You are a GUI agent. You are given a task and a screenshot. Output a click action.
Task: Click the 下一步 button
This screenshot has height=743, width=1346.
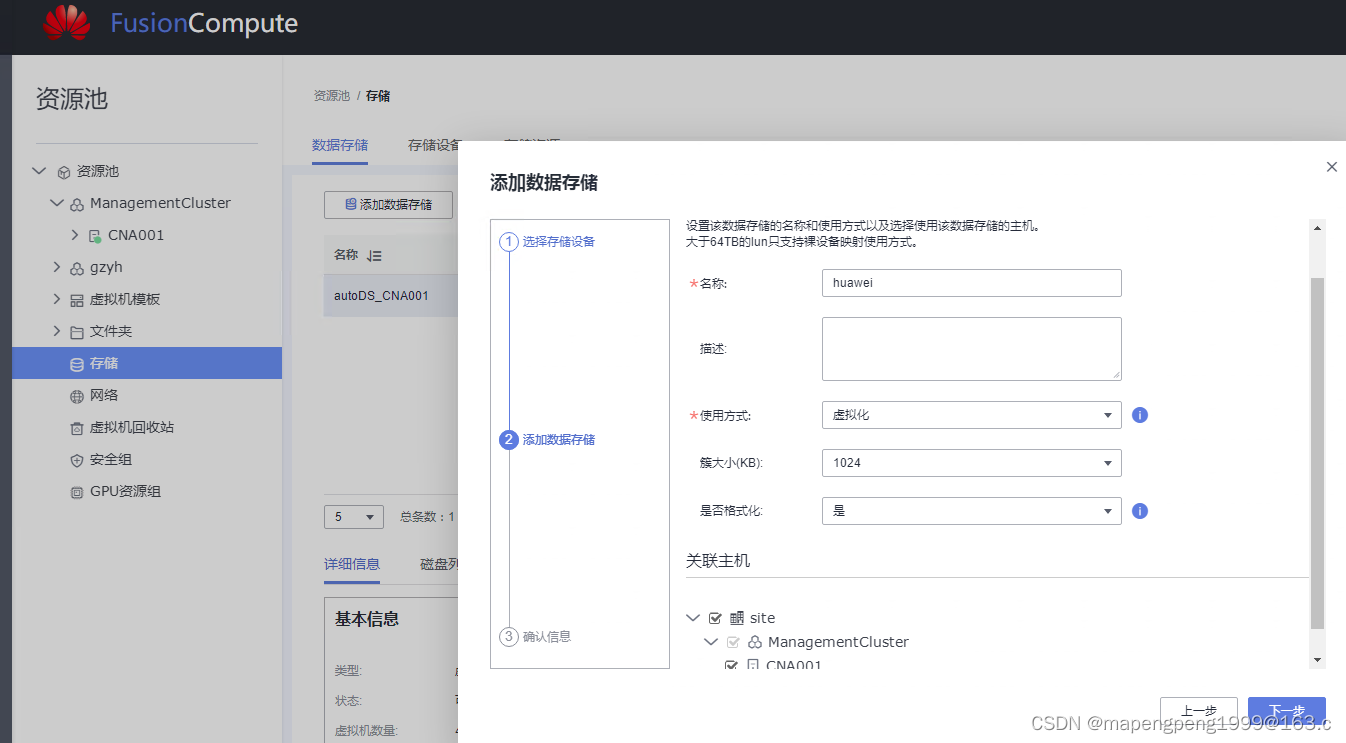click(1287, 710)
